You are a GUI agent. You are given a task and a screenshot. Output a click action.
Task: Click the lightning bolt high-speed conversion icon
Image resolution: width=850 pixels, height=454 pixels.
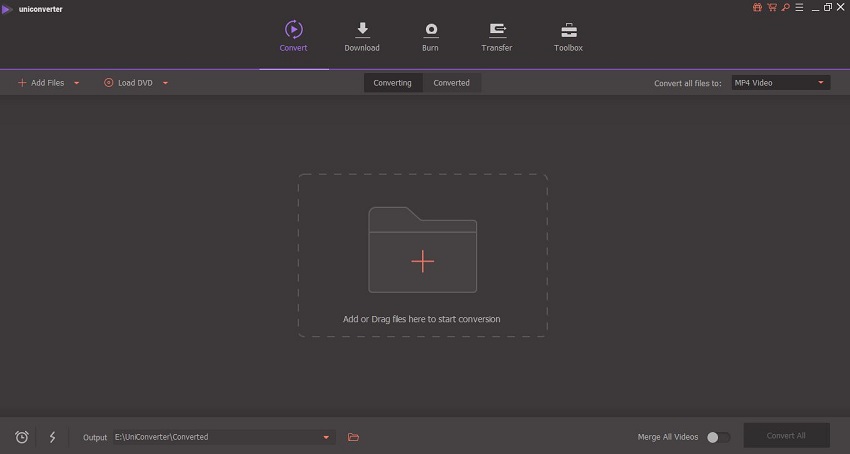pyautogui.click(x=52, y=437)
